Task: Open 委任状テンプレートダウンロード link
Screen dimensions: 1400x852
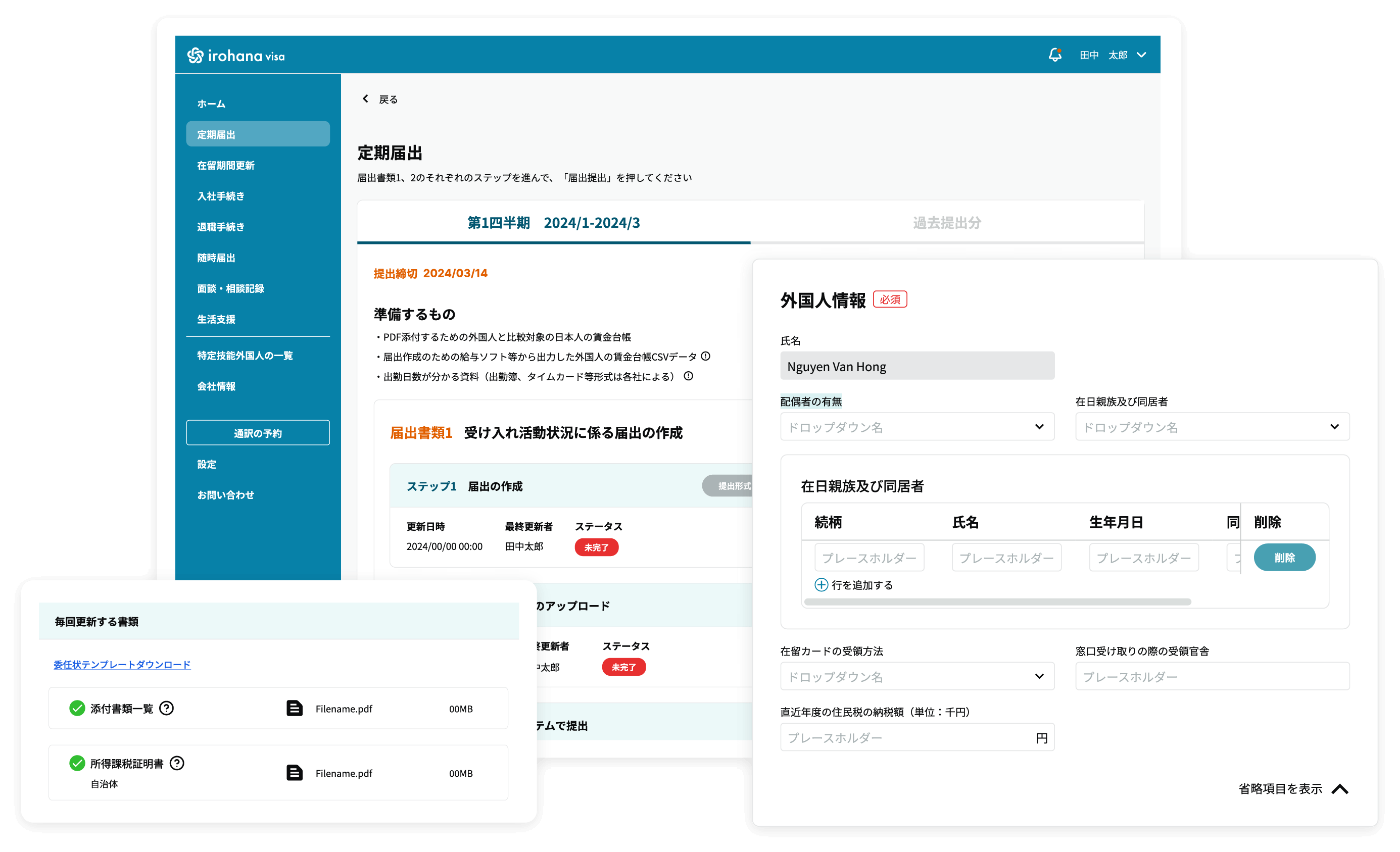Action: pyautogui.click(x=122, y=665)
